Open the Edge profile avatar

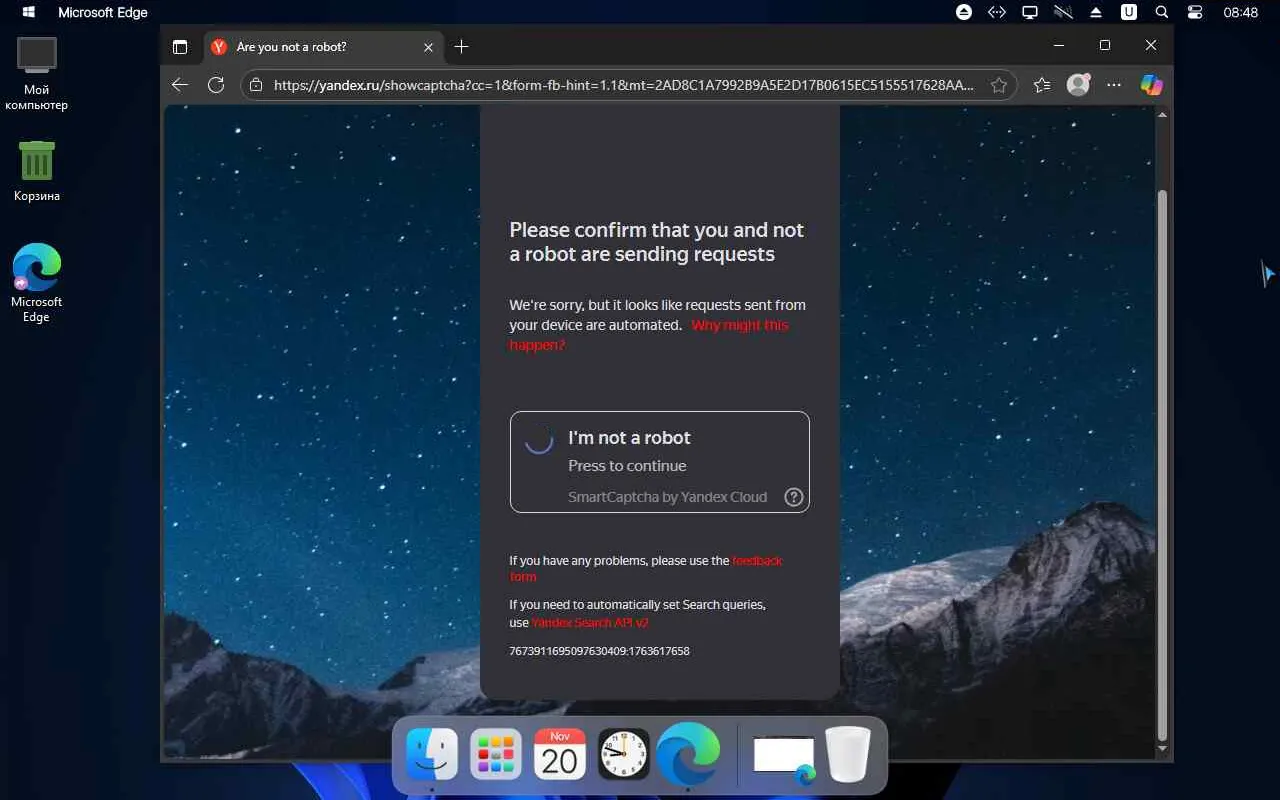[x=1078, y=85]
